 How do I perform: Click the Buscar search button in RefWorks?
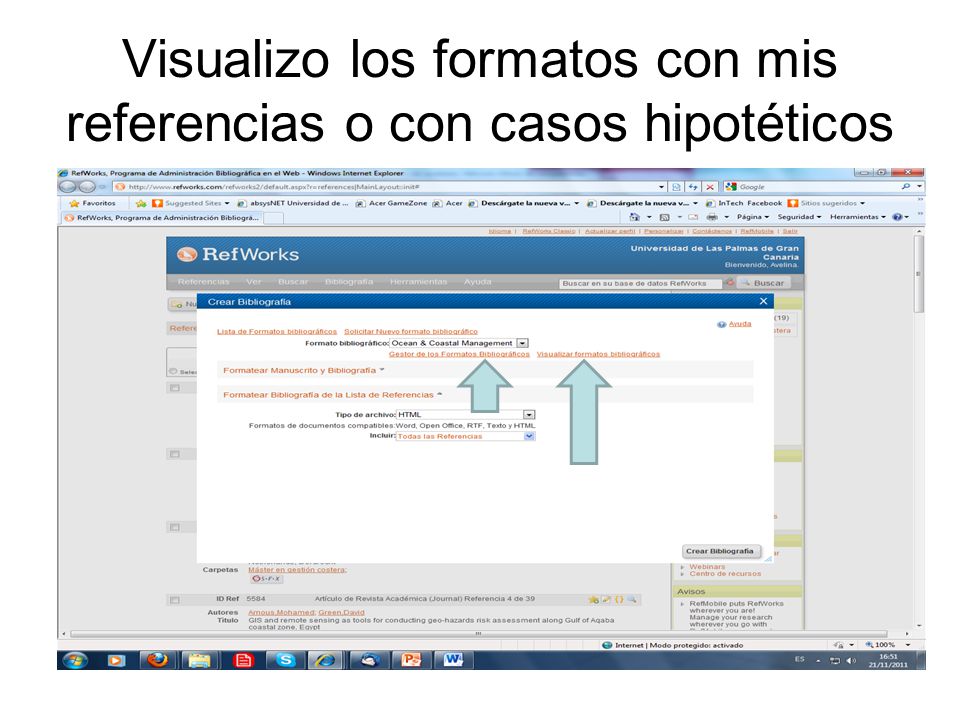point(763,283)
